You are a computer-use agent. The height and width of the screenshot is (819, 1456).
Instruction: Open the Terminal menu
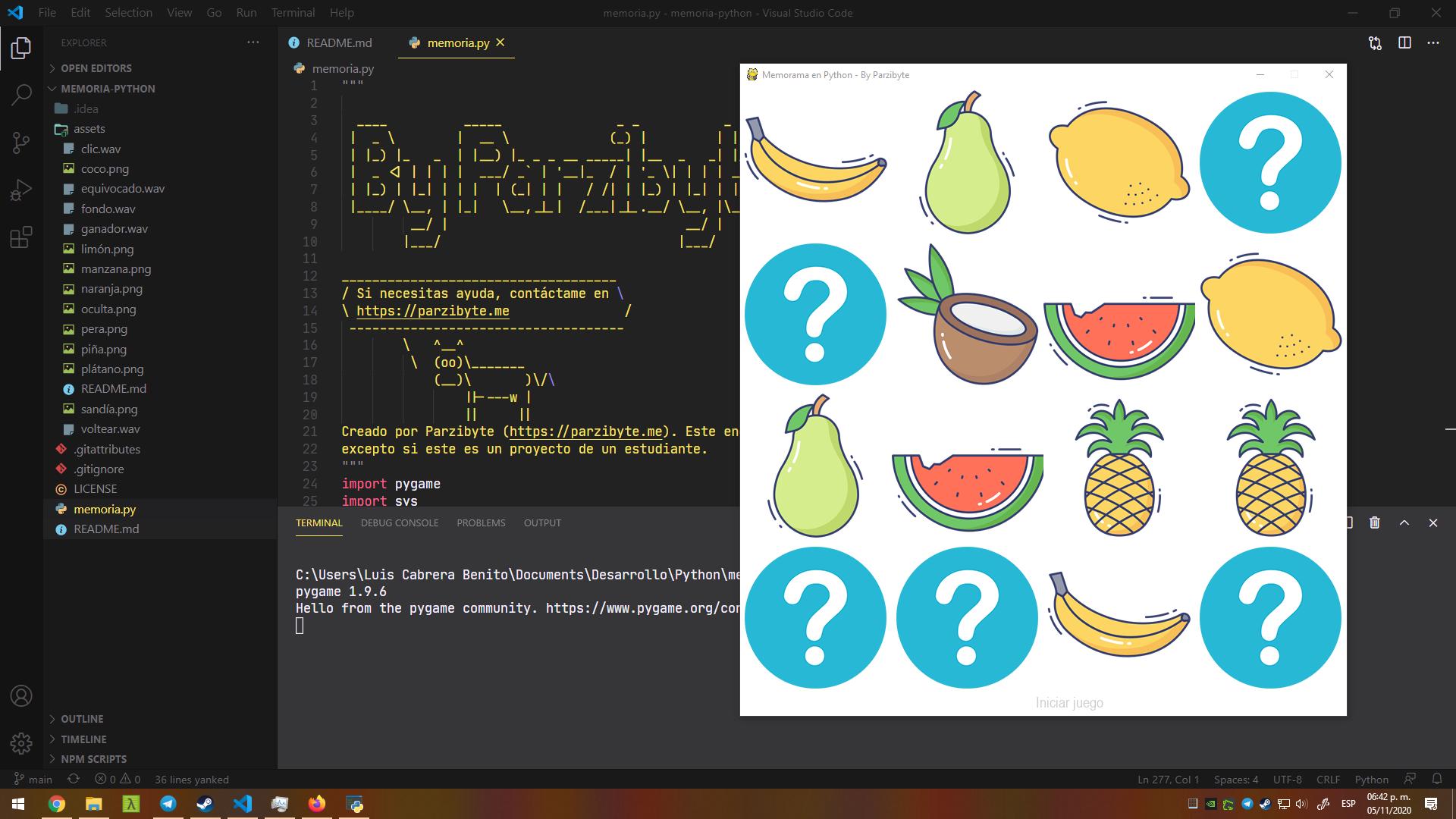[293, 13]
